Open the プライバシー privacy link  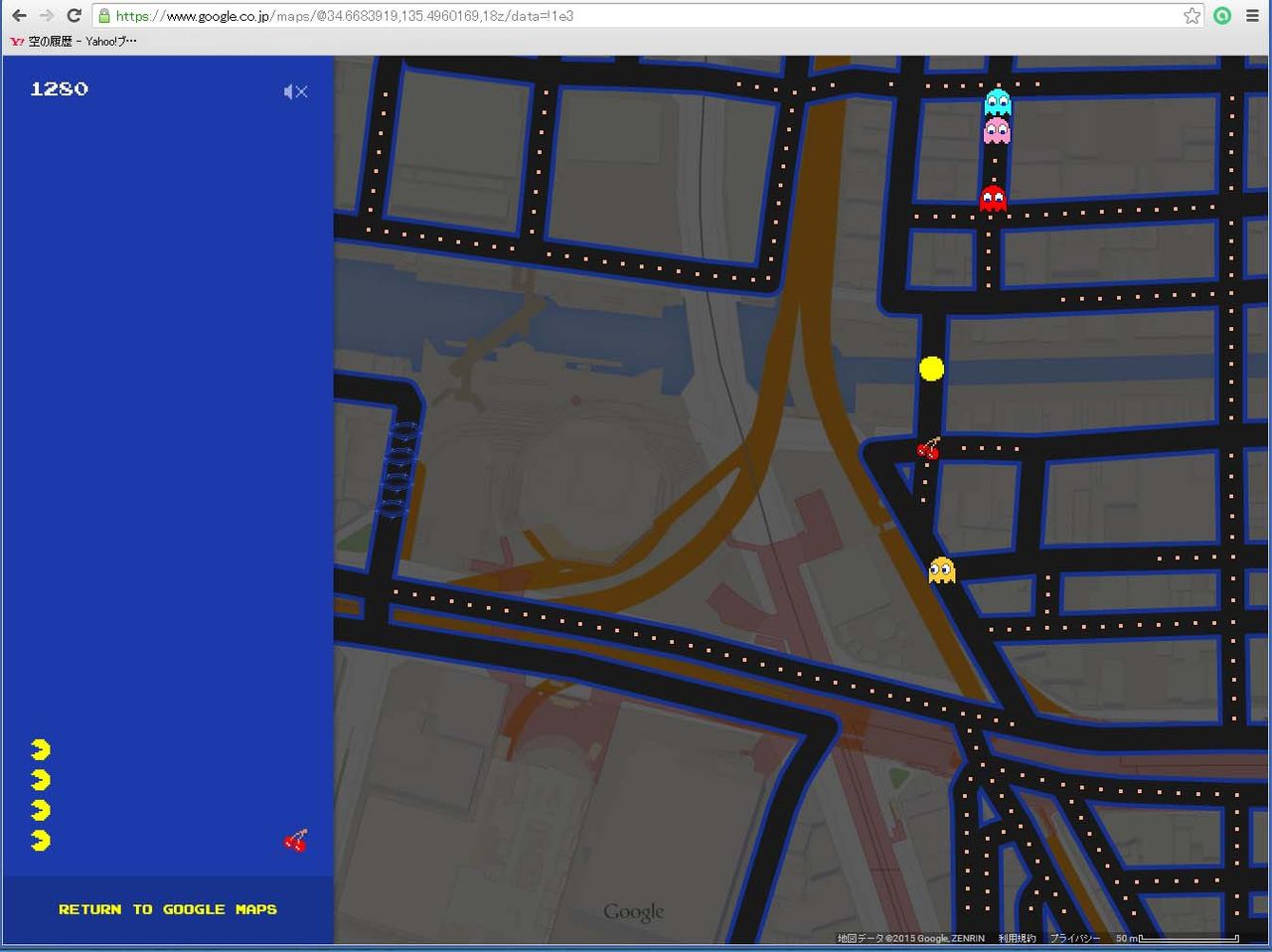click(x=1075, y=938)
